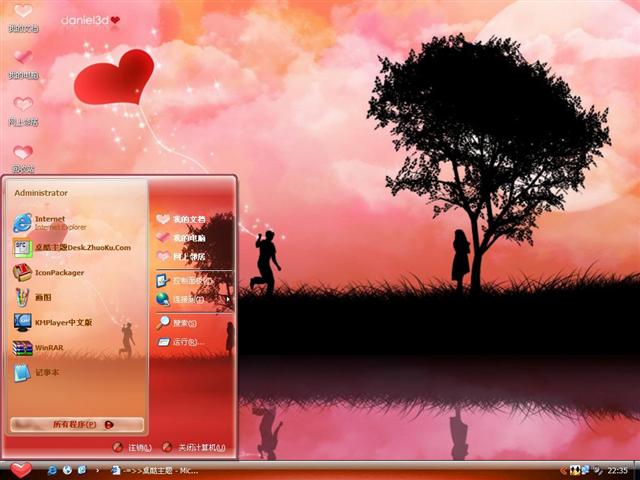Open 记事本 (Notepad) in Start menu
This screenshot has width=640, height=480.
tap(47, 372)
